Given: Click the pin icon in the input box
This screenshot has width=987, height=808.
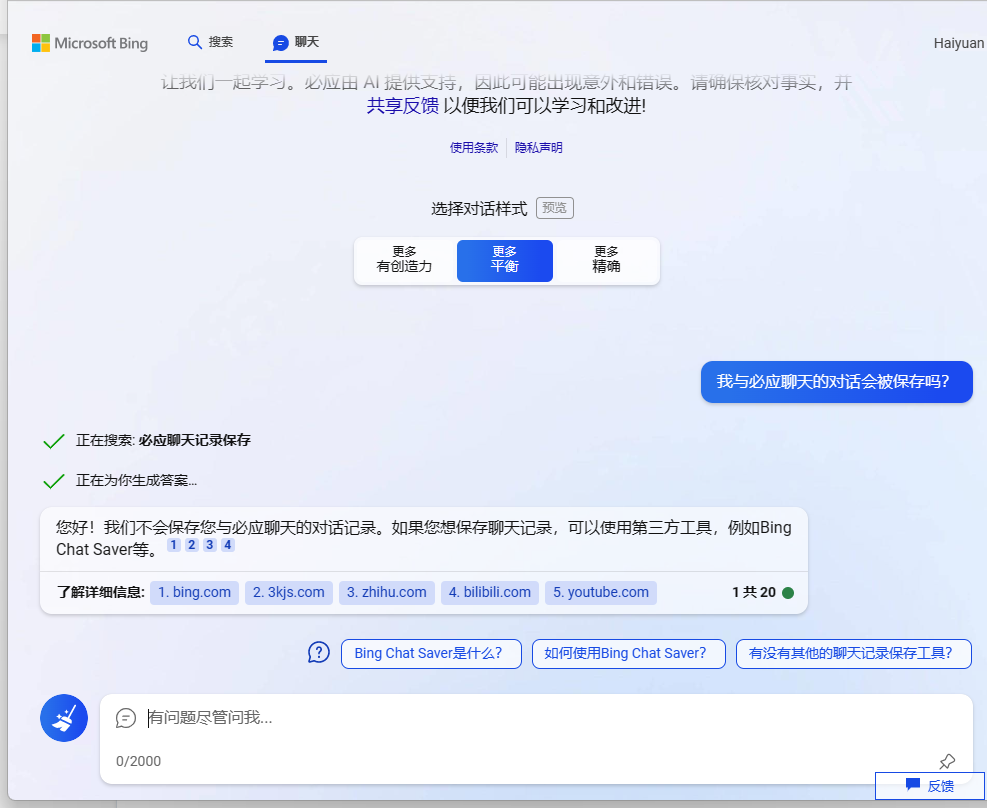Looking at the screenshot, I should point(947,762).
